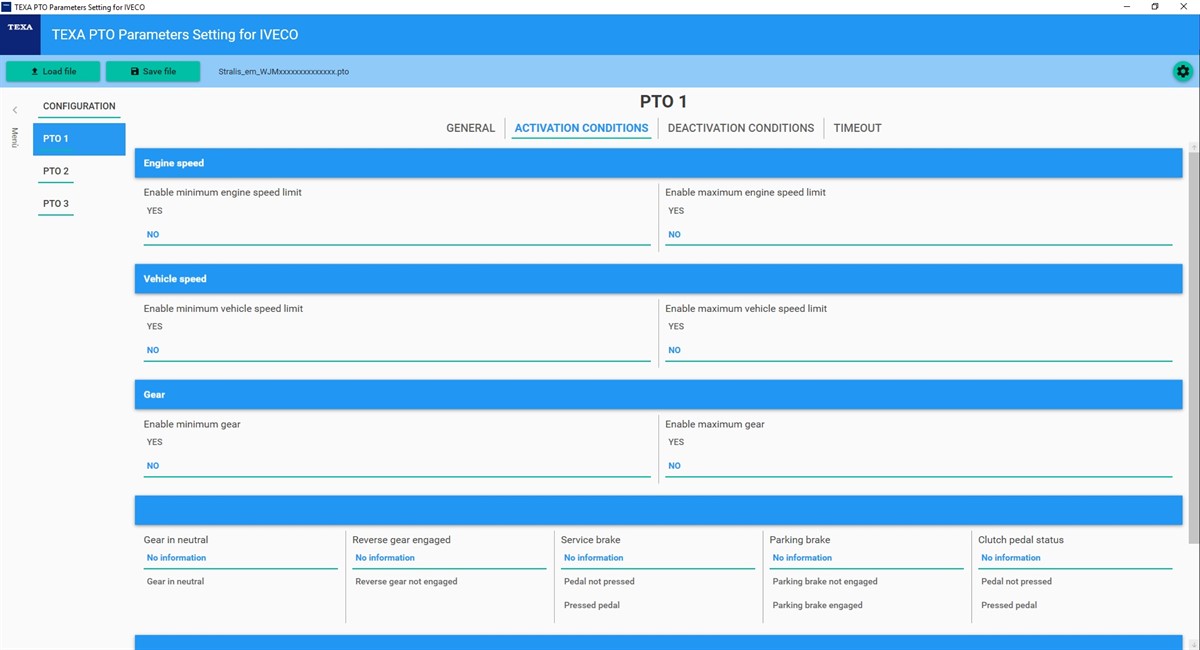
Task: Click the application icon in title bar
Action: pyautogui.click(x=6, y=7)
